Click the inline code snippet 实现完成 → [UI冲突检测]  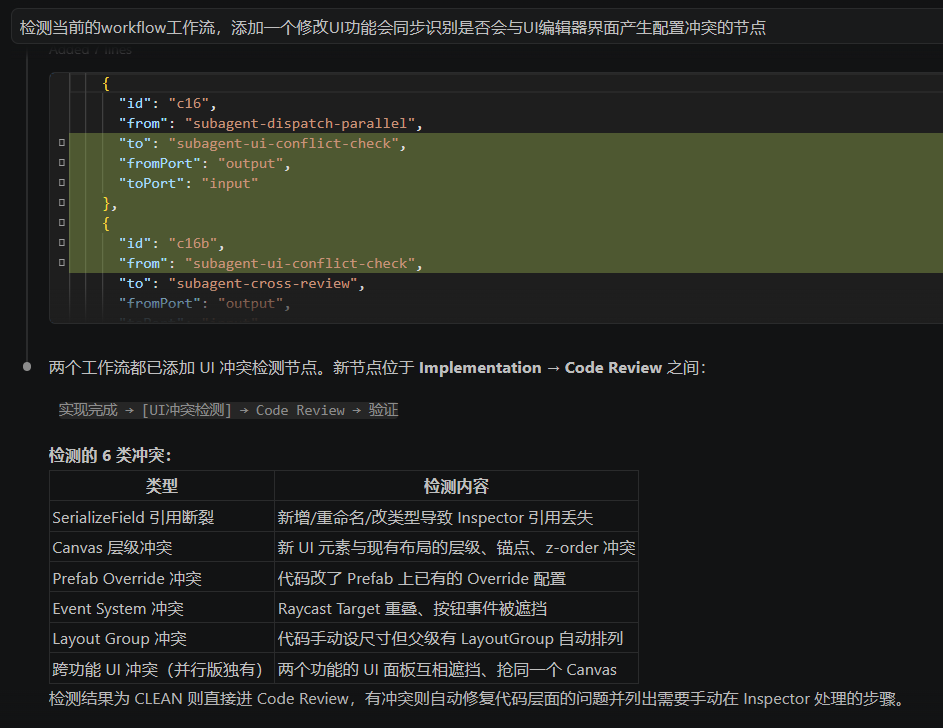[x=229, y=410]
